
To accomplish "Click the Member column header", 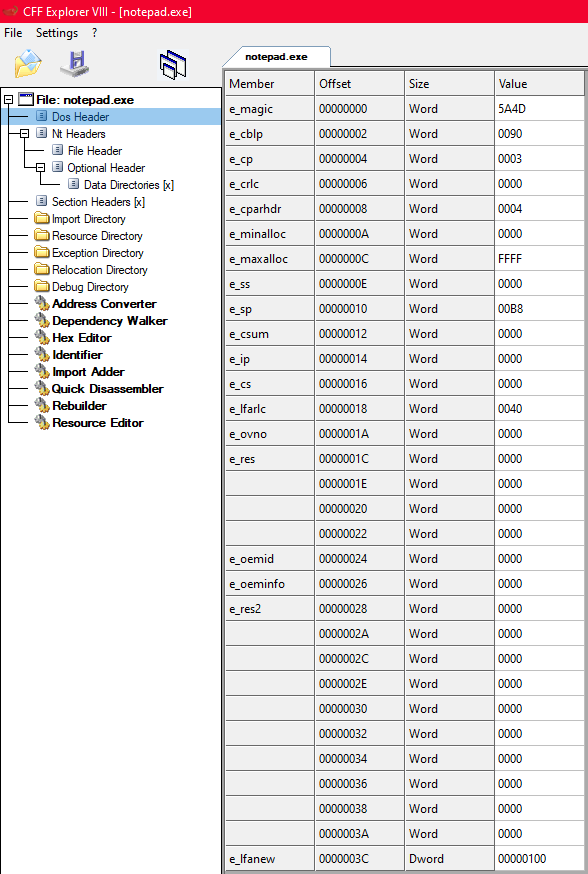I will point(270,84).
